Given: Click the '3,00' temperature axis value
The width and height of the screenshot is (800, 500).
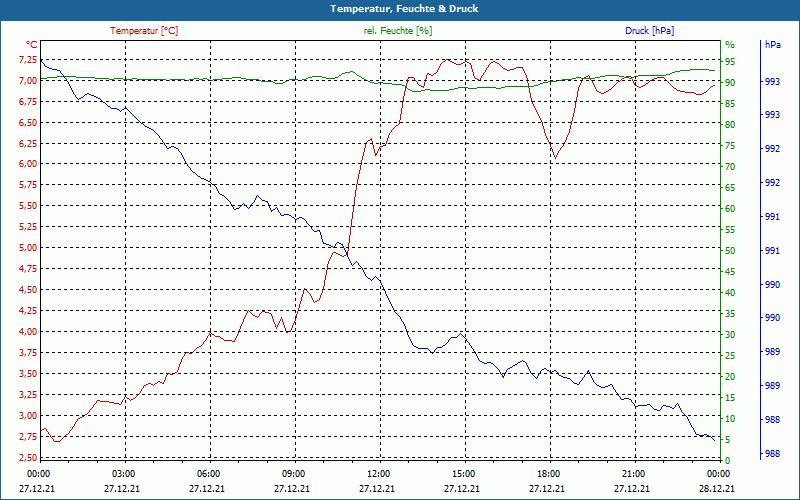Looking at the screenshot, I should click(x=28, y=415).
